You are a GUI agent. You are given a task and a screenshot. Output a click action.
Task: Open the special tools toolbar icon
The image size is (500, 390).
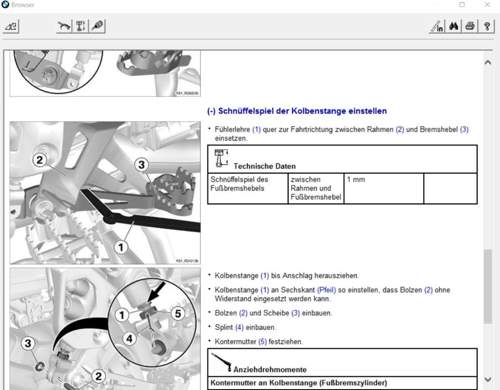tap(97, 26)
